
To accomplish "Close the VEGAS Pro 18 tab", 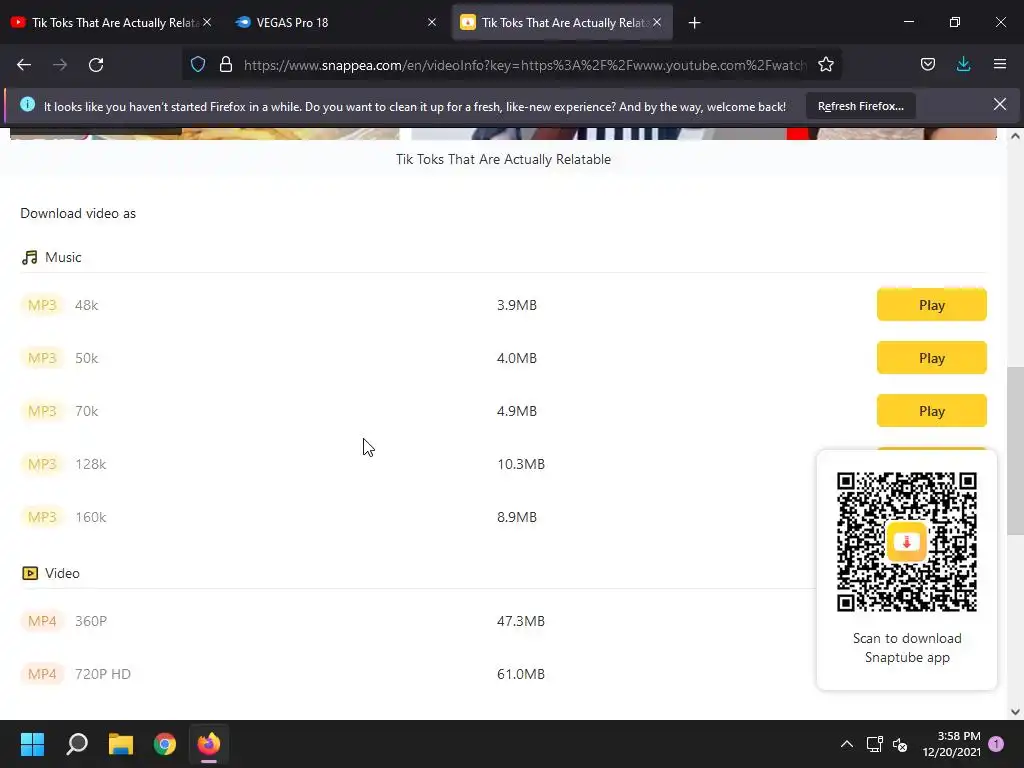I will (432, 22).
